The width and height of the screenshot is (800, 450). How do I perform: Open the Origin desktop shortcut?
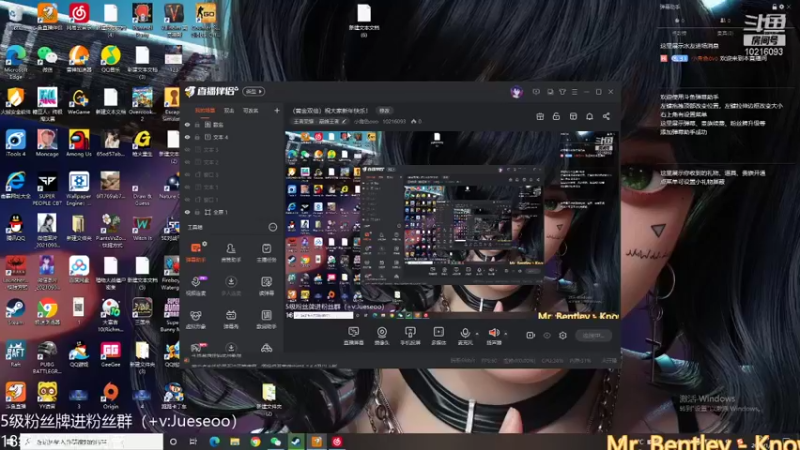(x=110, y=396)
